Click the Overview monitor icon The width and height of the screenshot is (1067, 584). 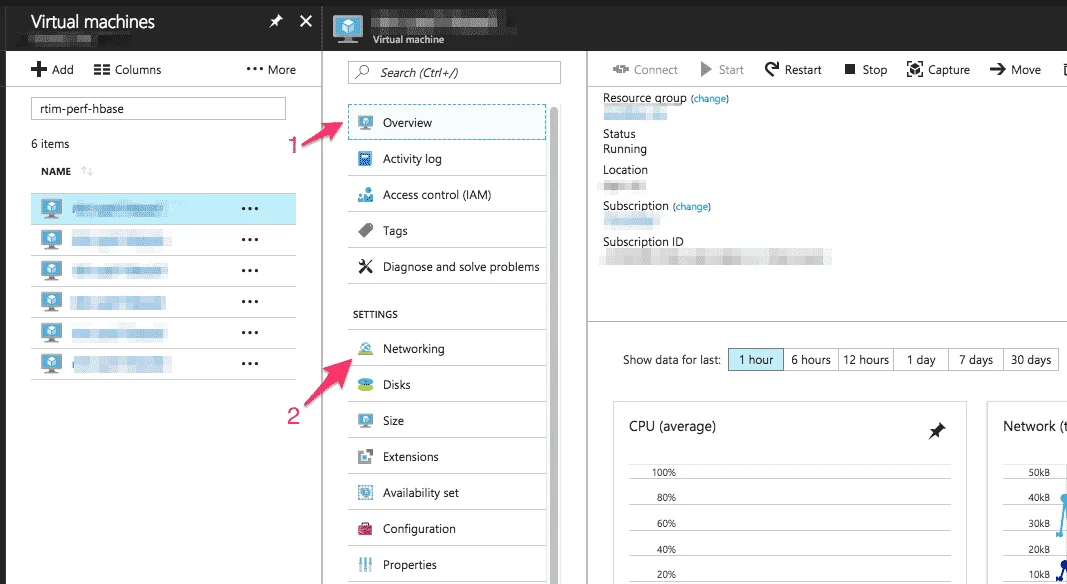tap(365, 123)
